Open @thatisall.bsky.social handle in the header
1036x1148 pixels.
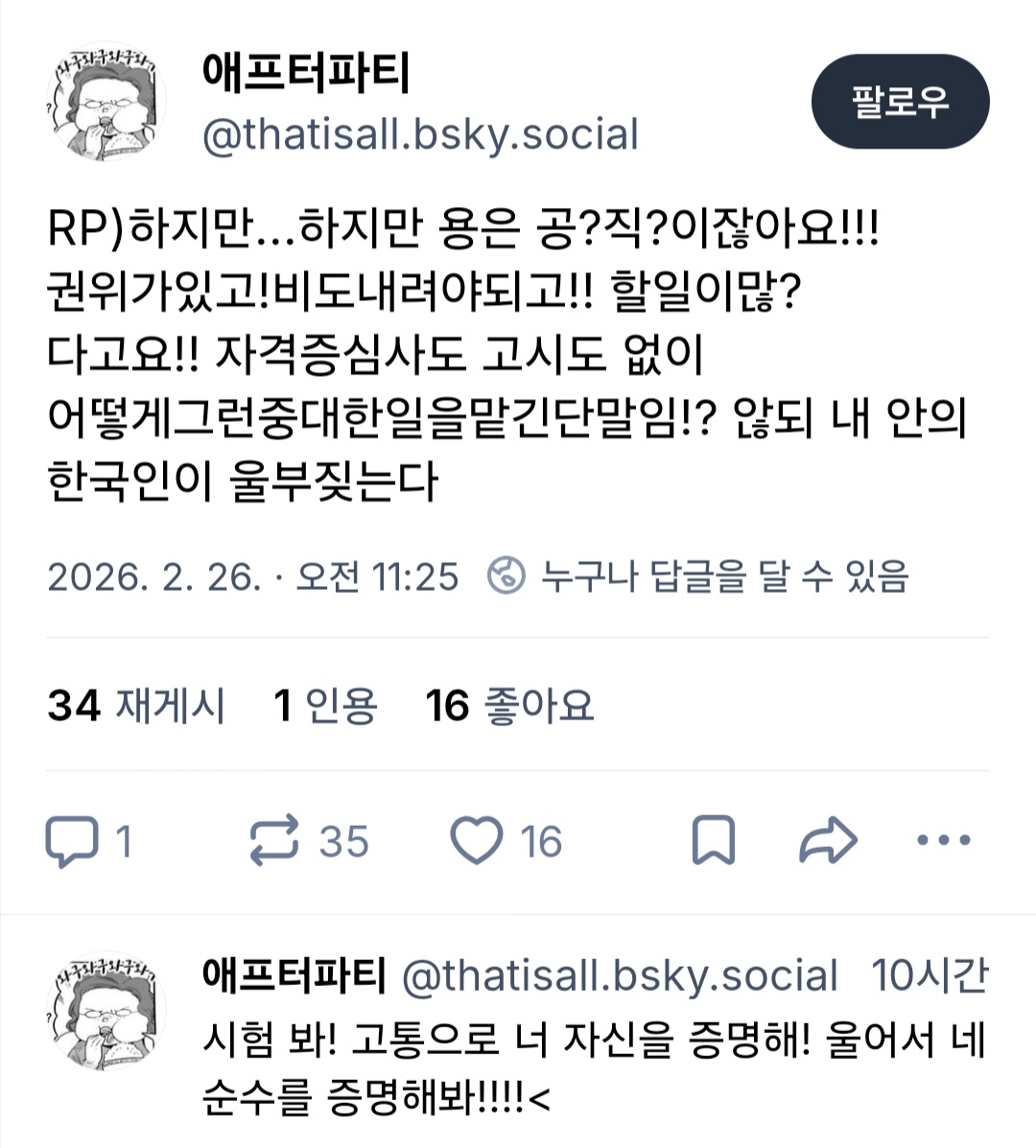point(420,134)
